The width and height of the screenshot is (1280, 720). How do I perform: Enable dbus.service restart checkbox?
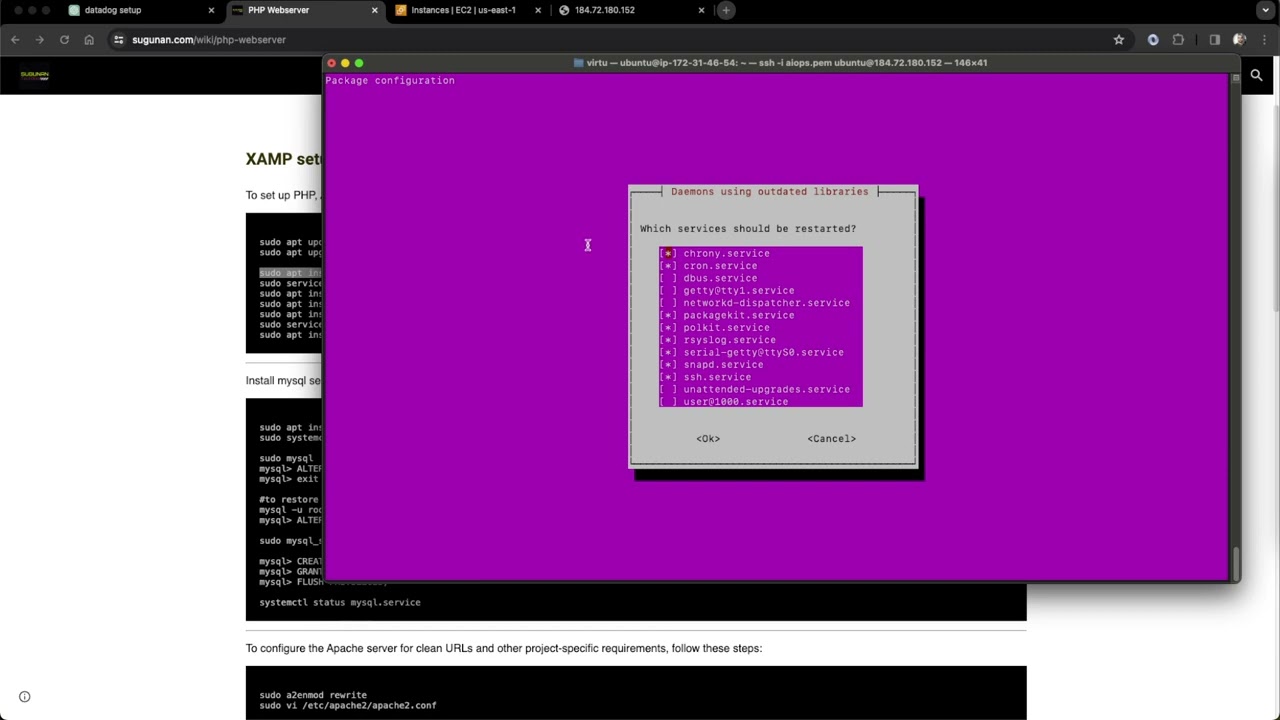coord(668,278)
